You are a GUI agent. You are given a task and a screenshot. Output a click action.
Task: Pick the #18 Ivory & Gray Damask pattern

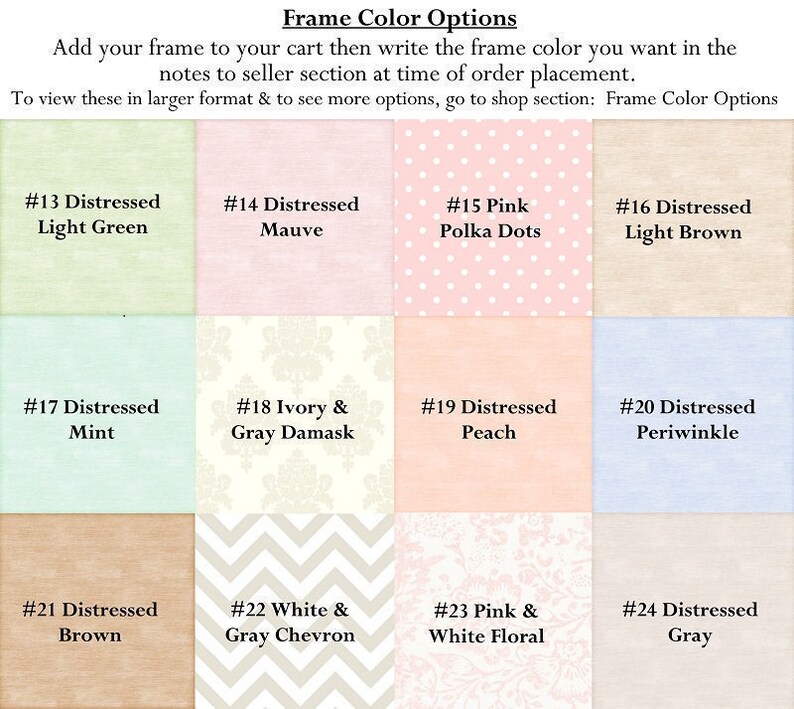tap(295, 414)
